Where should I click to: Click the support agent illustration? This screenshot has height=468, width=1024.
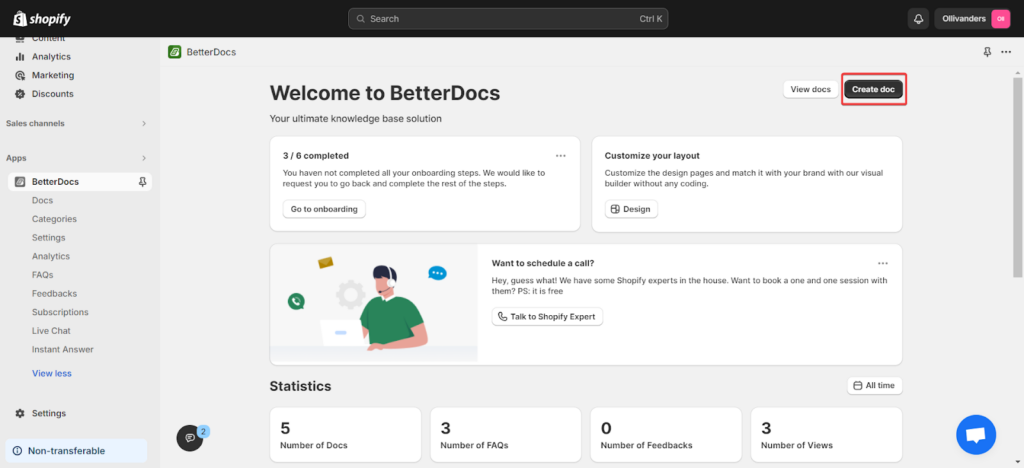374,303
